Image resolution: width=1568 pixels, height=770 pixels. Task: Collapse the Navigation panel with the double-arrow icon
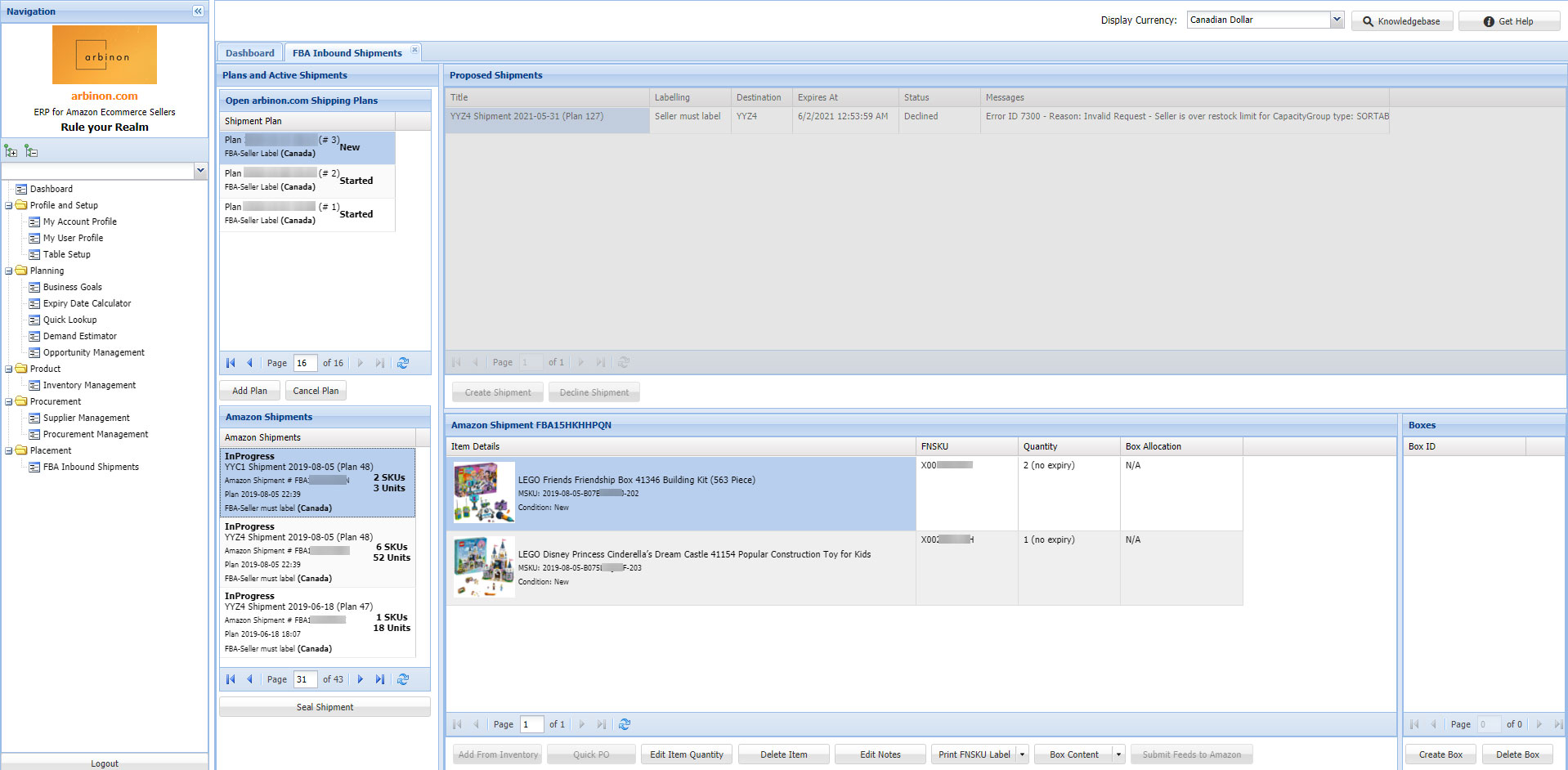coord(198,11)
